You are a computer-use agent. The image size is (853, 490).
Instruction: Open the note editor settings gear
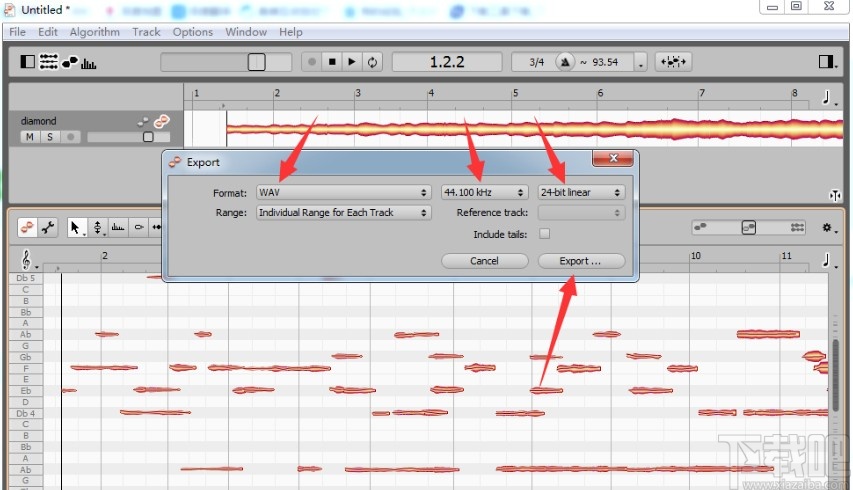tap(829, 228)
